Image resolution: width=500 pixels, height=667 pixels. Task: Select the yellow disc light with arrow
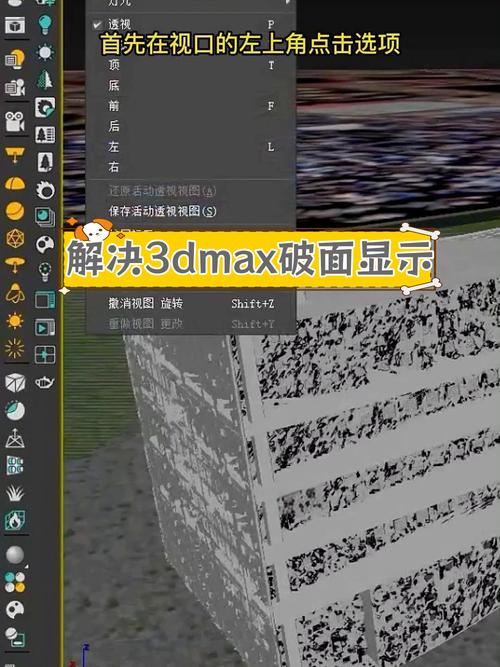(x=15, y=265)
